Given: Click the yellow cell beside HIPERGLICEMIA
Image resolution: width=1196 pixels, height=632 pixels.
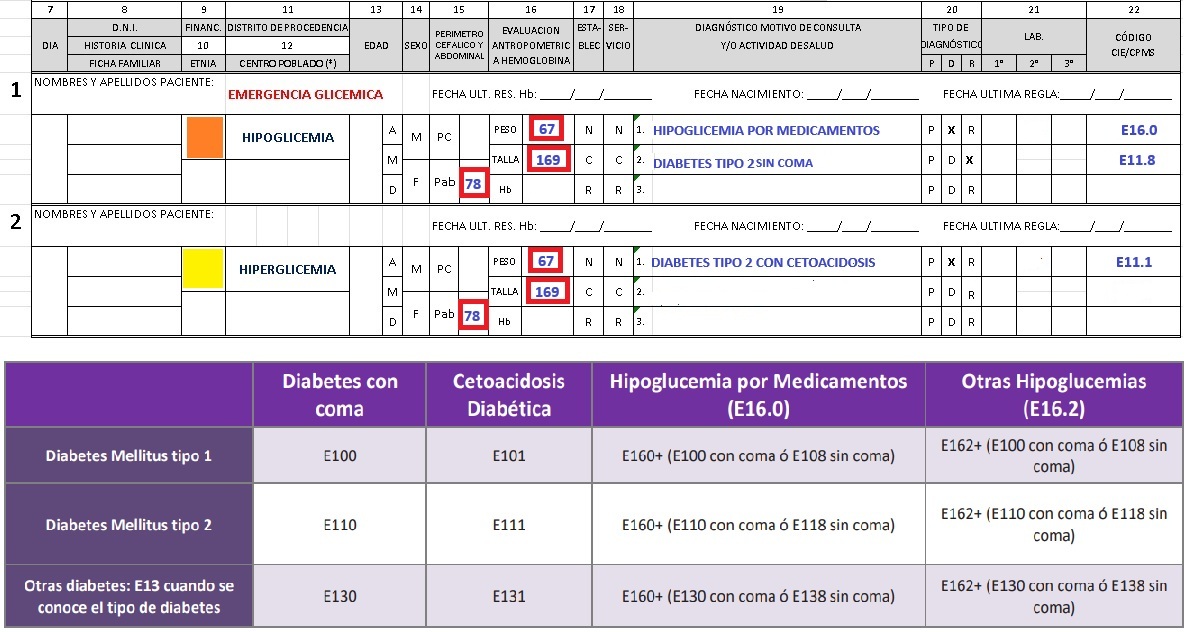Looking at the screenshot, I should pos(203,269).
